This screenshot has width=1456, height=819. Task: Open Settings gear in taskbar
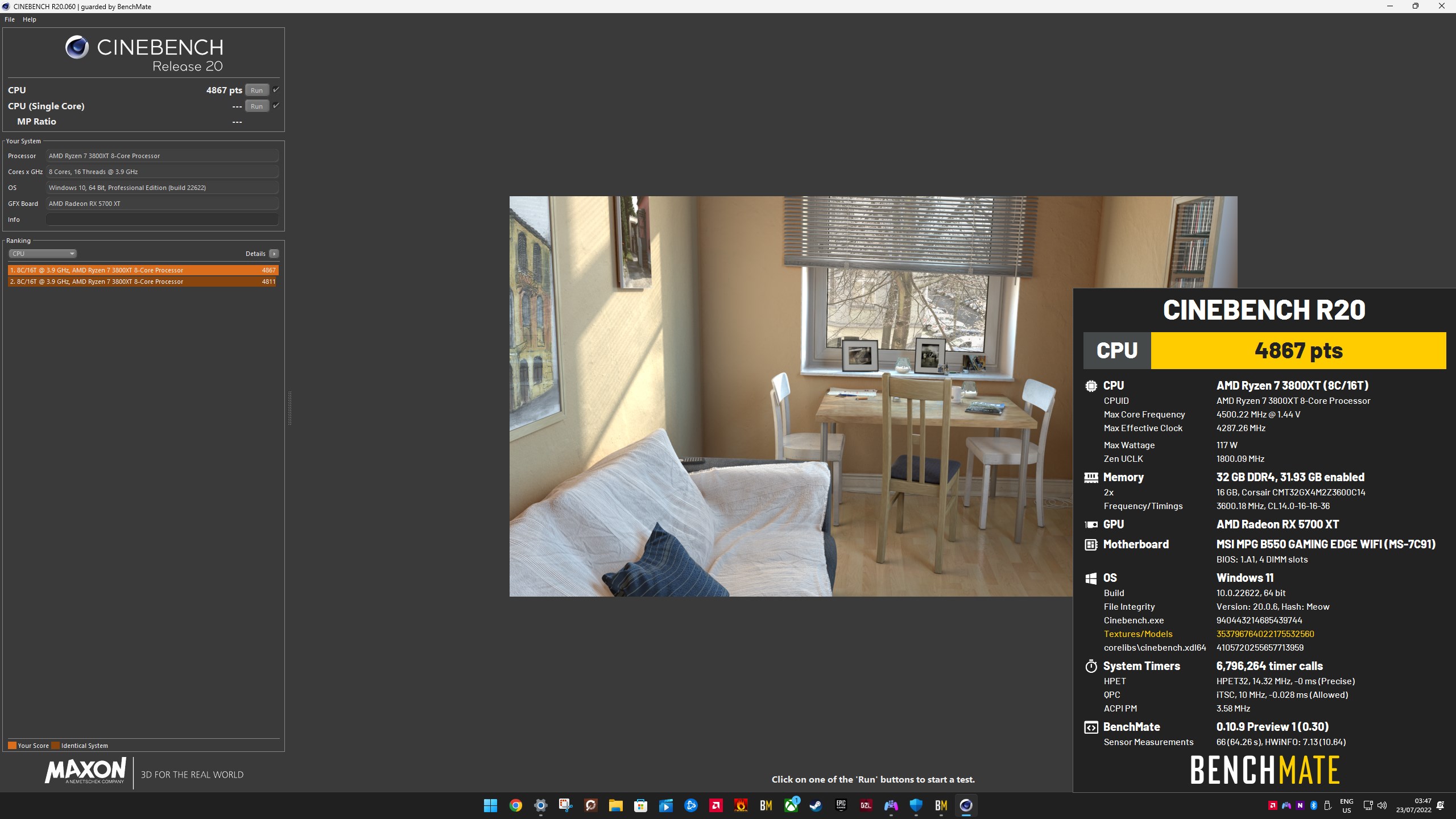pos(540,805)
